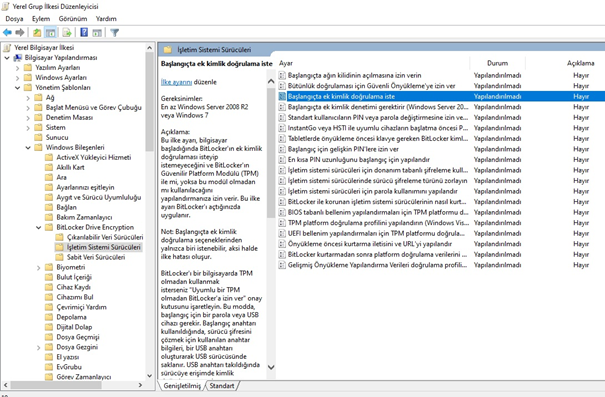Screen dimensions: 605x397
Task: Expand the Sistem tree node
Action: point(28,128)
